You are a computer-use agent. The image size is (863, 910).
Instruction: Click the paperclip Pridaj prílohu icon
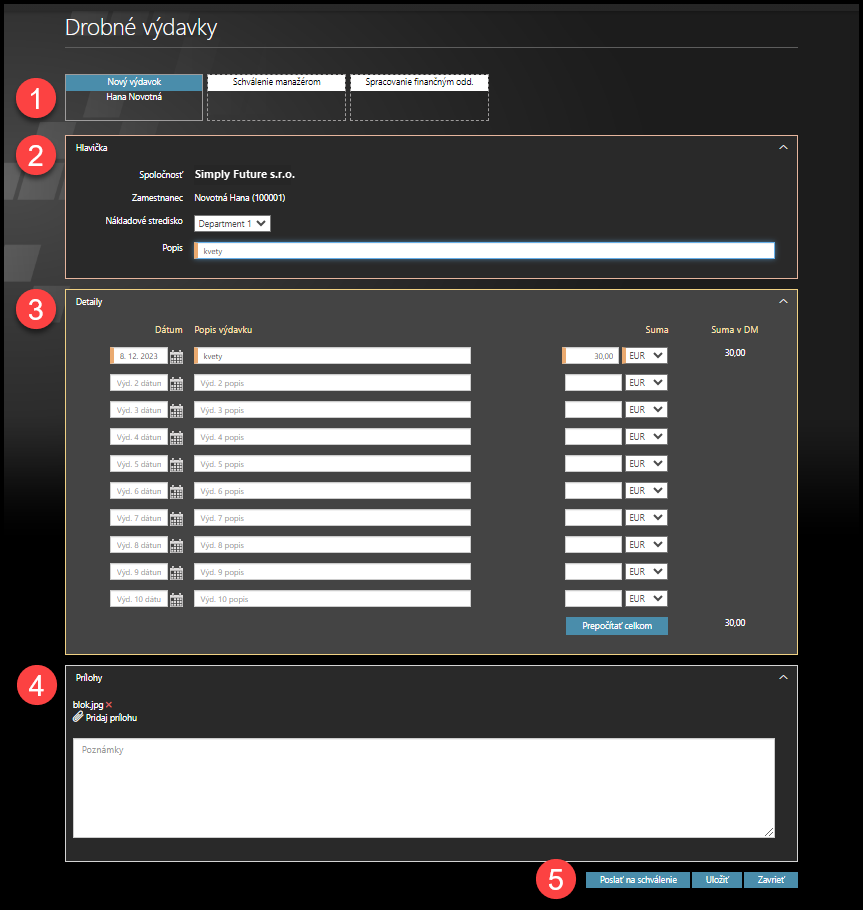[x=78, y=717]
